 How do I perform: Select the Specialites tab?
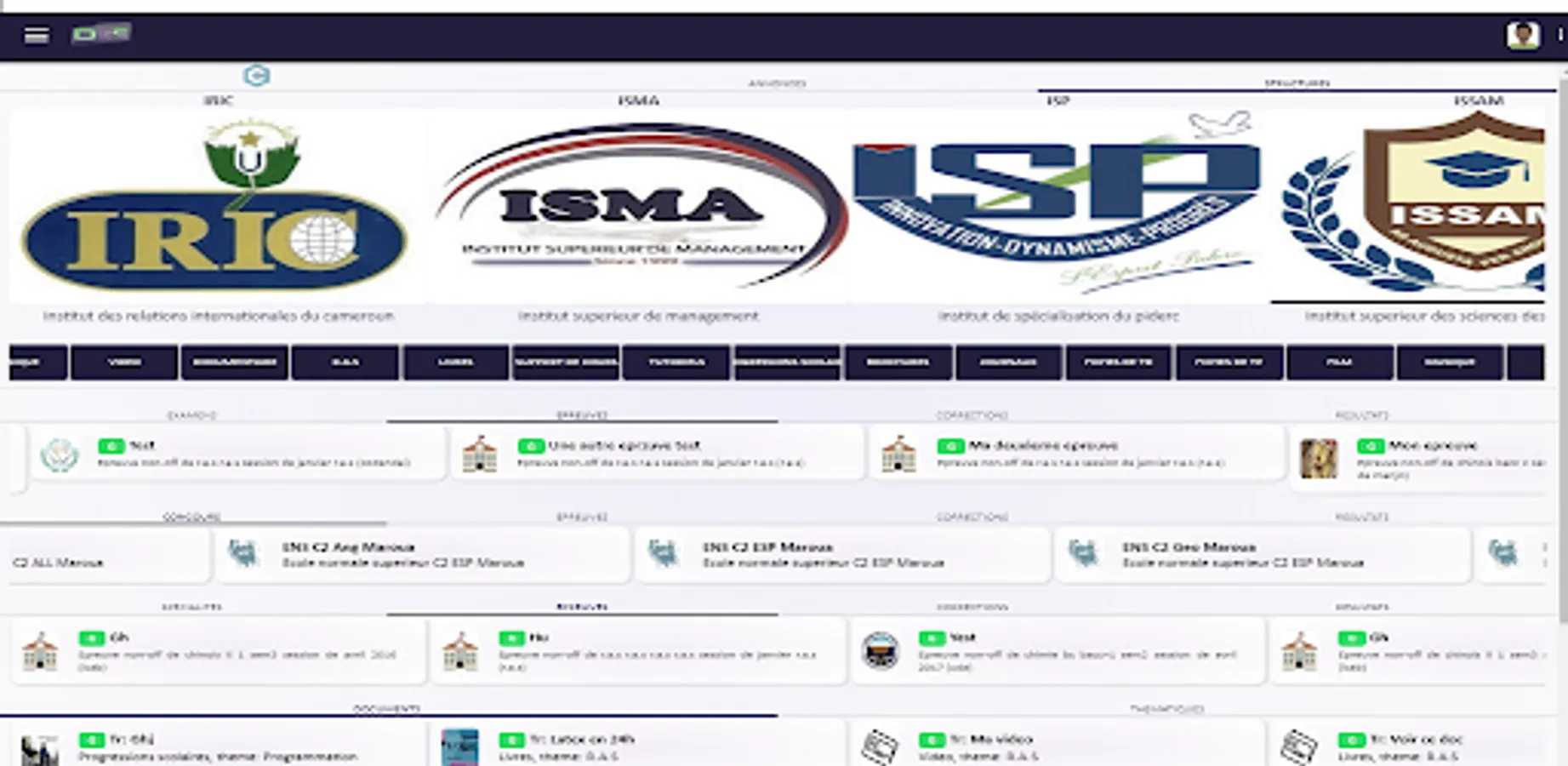192,607
